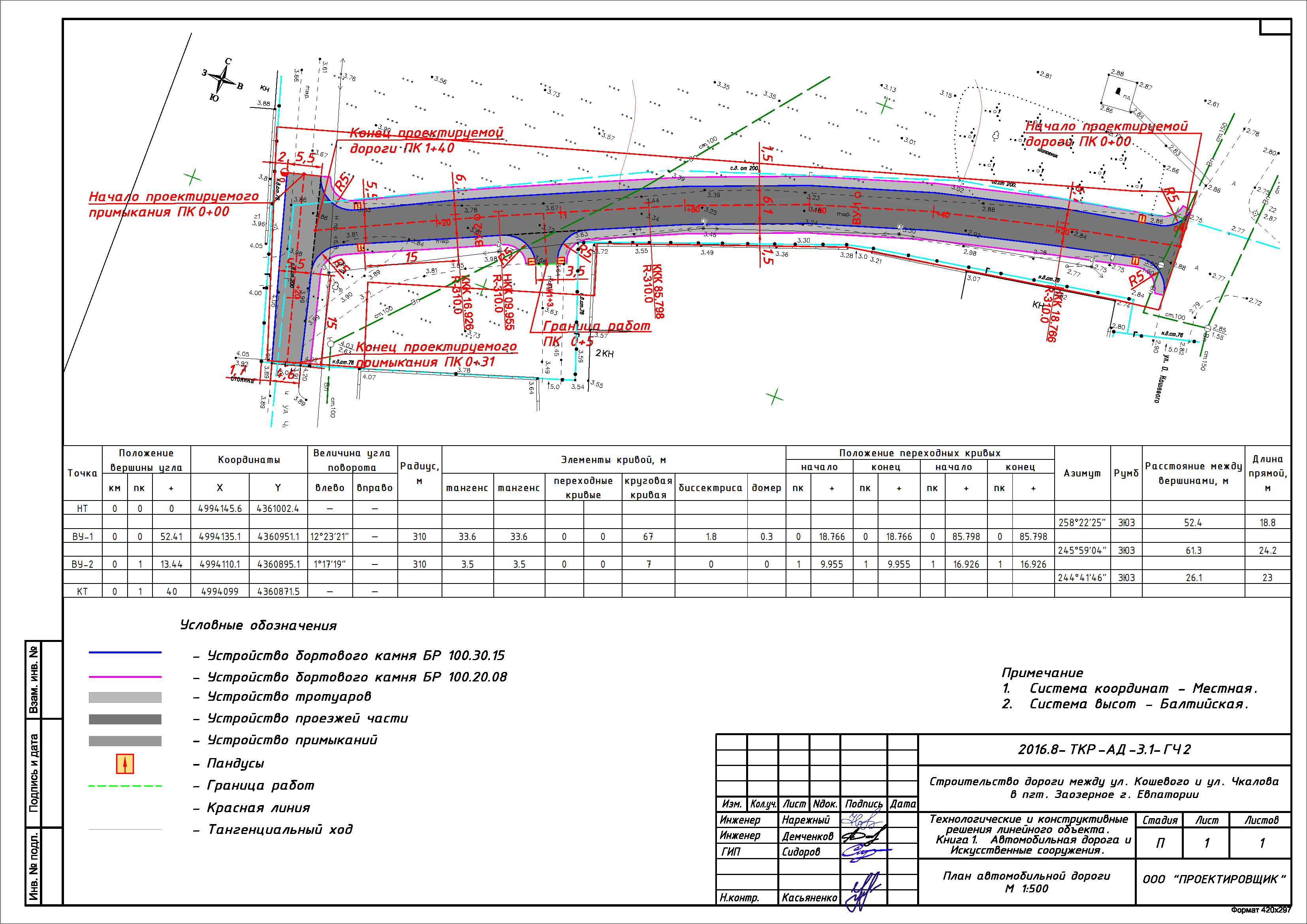Image resolution: width=1307 pixels, height=924 pixels.
Task: Click the legend label Пандусы
Action: (x=236, y=764)
